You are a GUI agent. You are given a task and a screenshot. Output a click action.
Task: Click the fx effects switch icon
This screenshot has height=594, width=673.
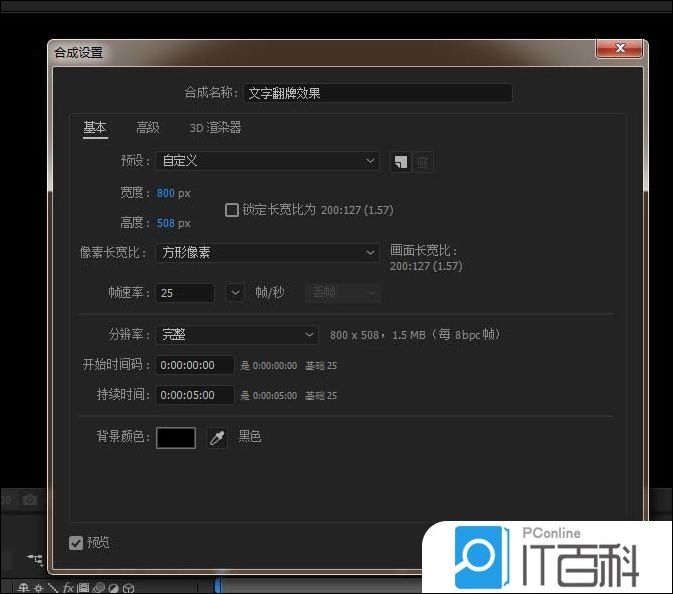[x=68, y=588]
